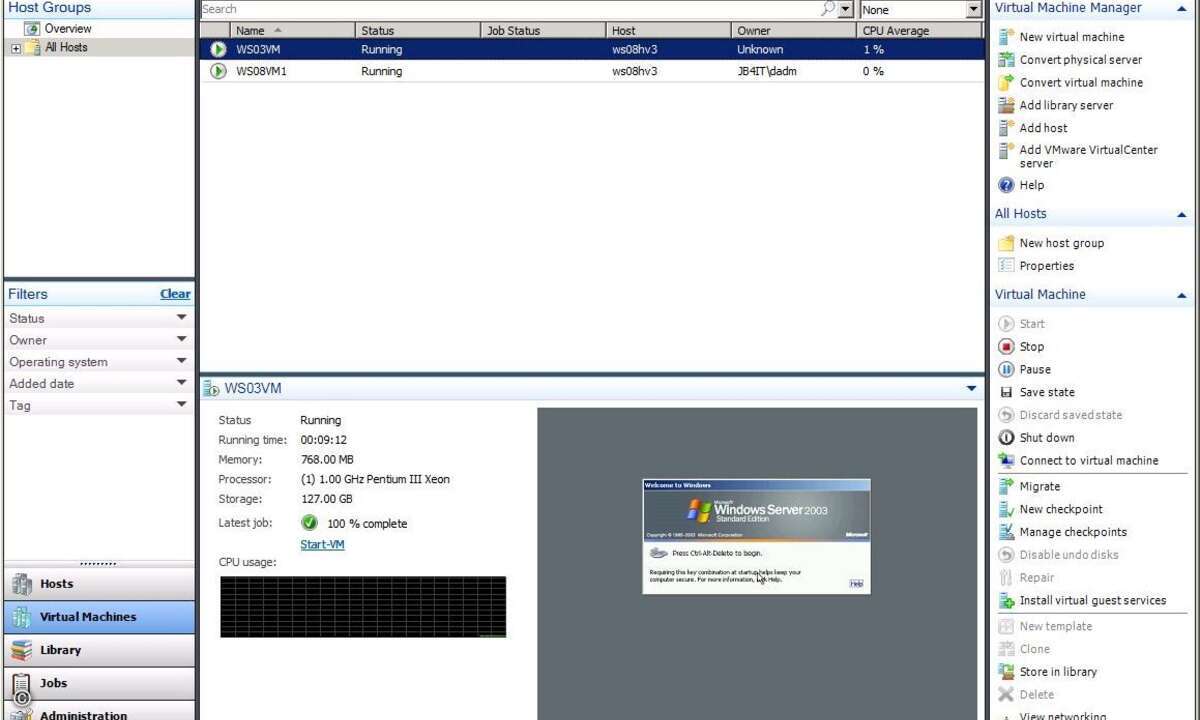
Task: Sort the list by Name column
Action: pyautogui.click(x=292, y=31)
